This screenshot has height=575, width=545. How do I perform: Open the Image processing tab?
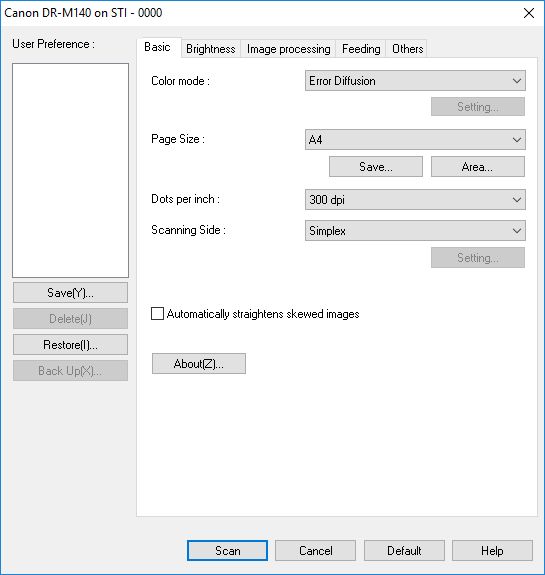(288, 49)
